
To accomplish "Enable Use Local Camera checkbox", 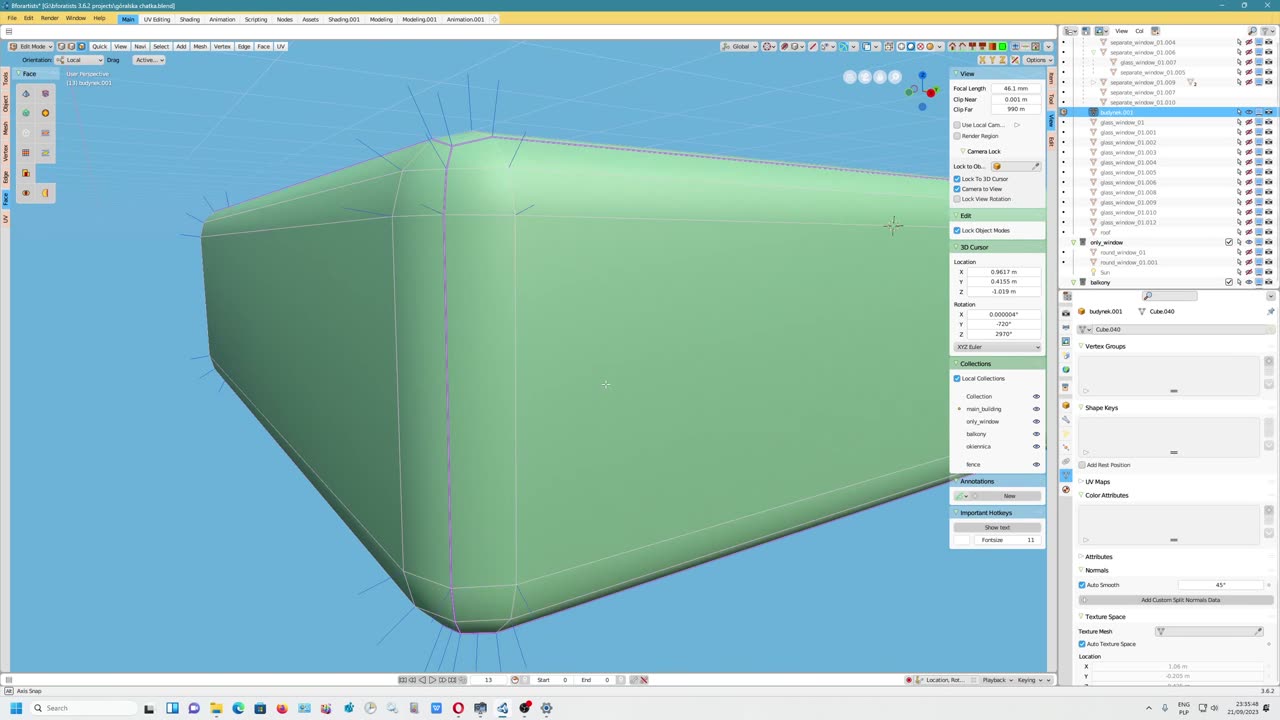I will (957, 125).
